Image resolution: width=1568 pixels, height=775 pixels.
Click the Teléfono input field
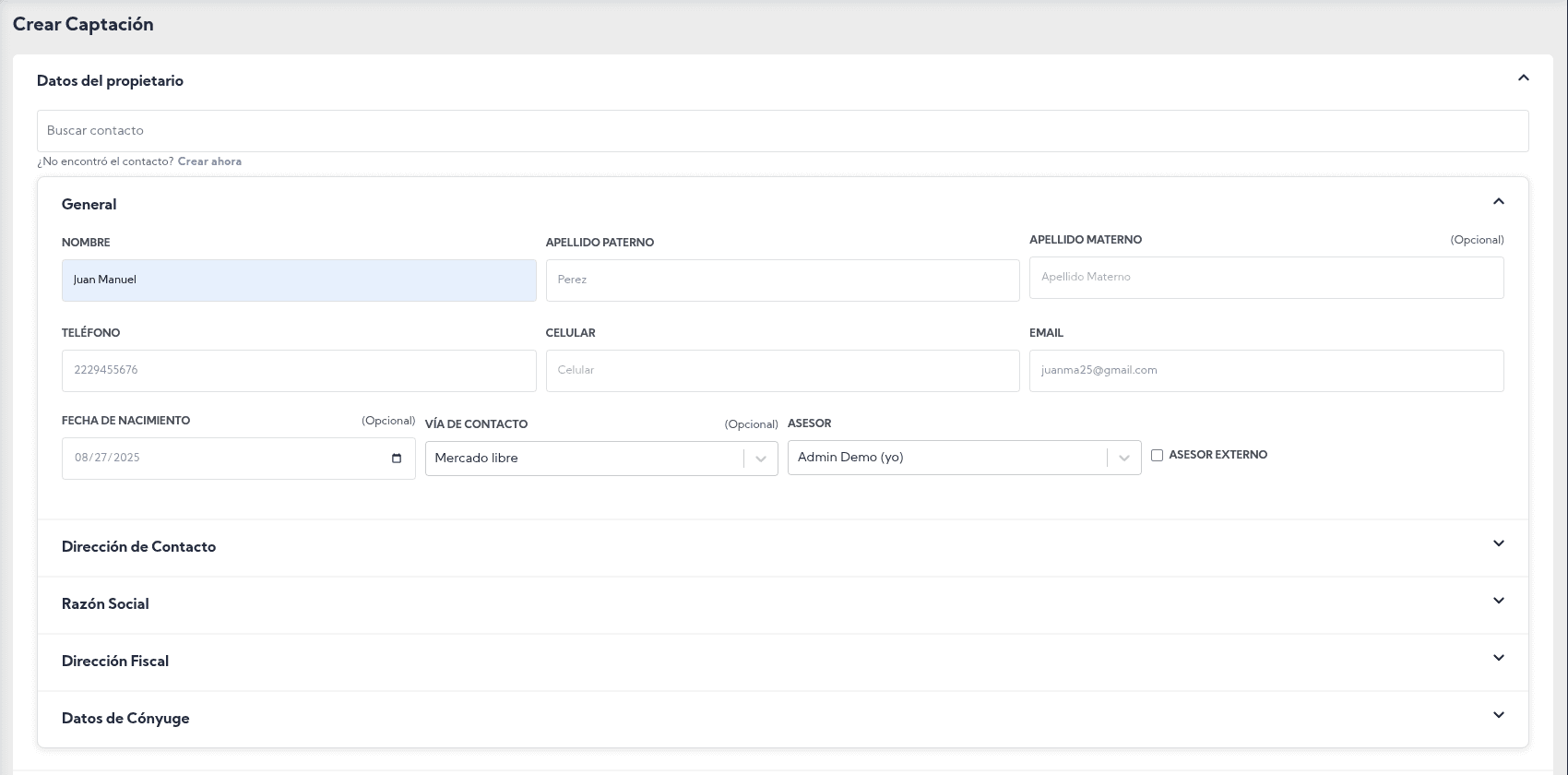point(299,371)
